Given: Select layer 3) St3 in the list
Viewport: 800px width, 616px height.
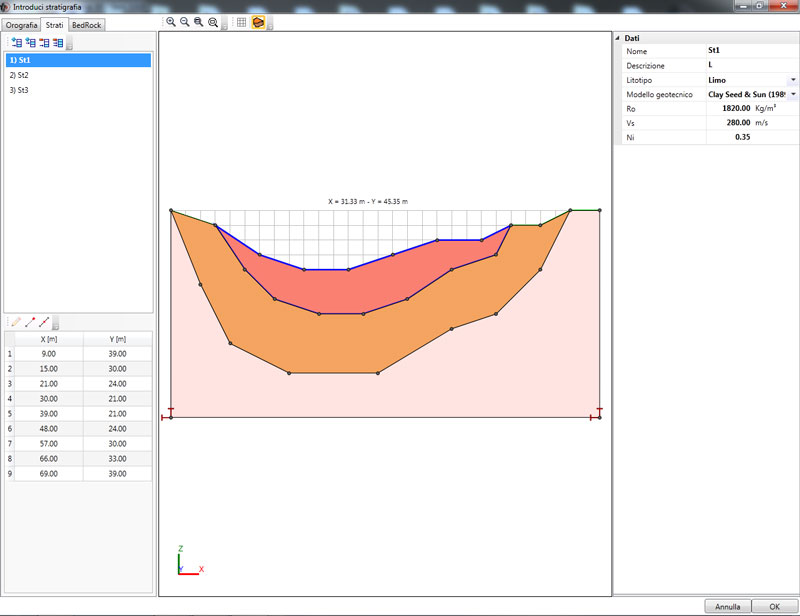Looking at the screenshot, I should [79, 90].
